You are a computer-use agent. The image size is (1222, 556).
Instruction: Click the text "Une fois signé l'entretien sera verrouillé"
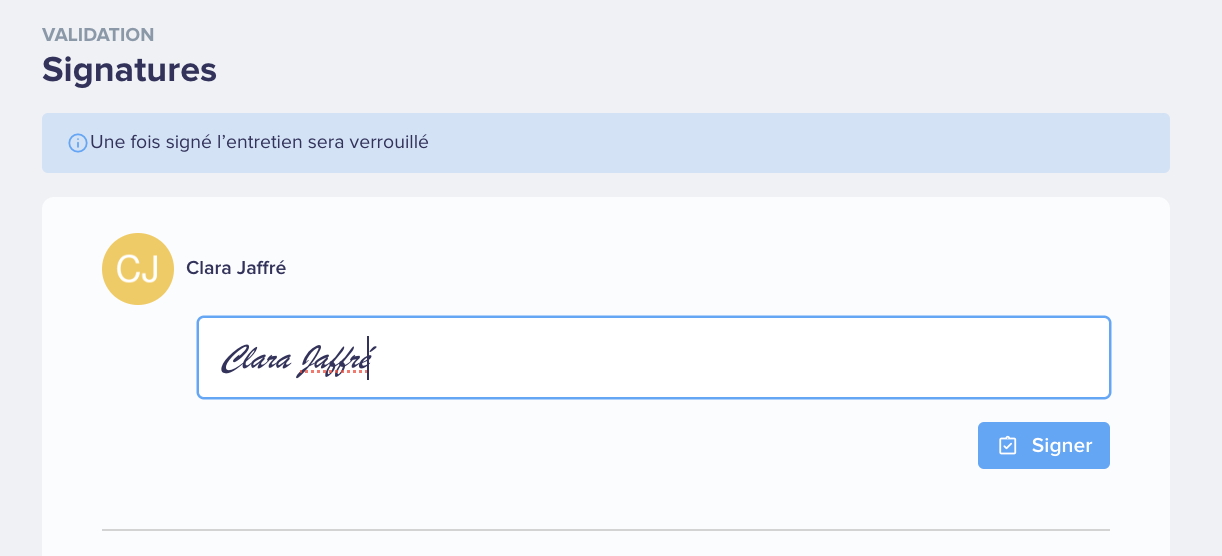259,142
